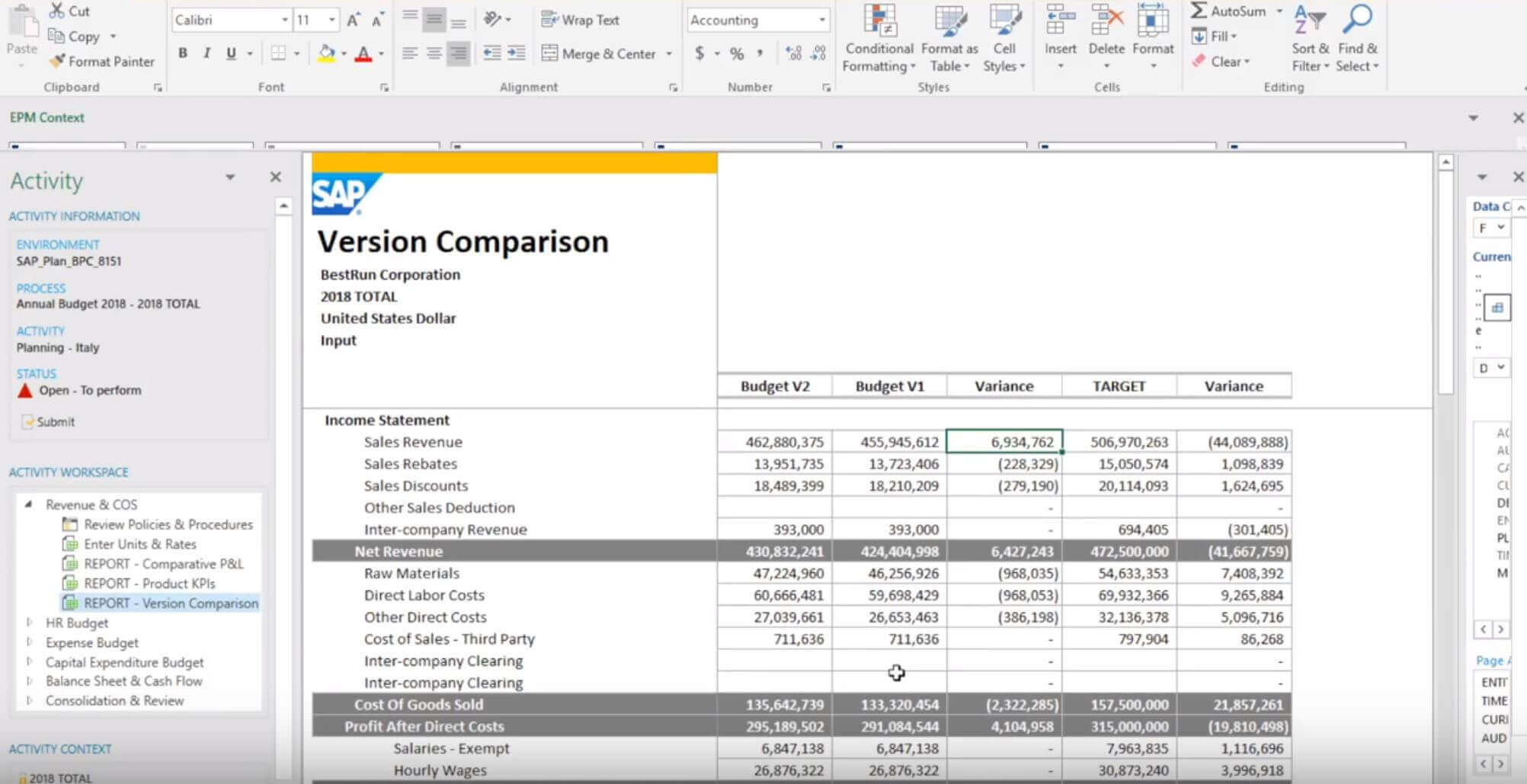Close the Activity pane

pyautogui.click(x=276, y=177)
